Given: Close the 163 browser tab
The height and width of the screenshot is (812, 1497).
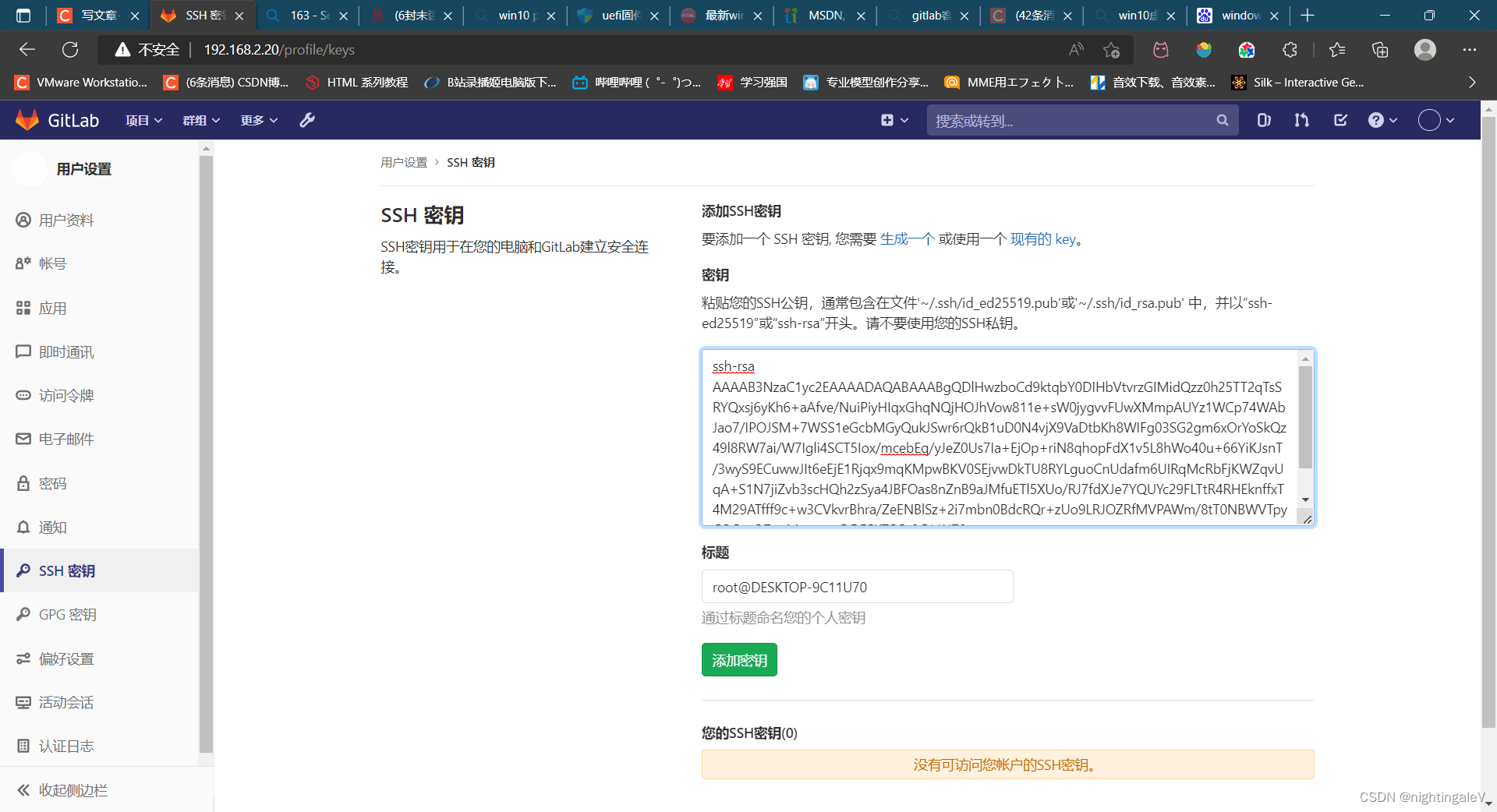Looking at the screenshot, I should (343, 16).
